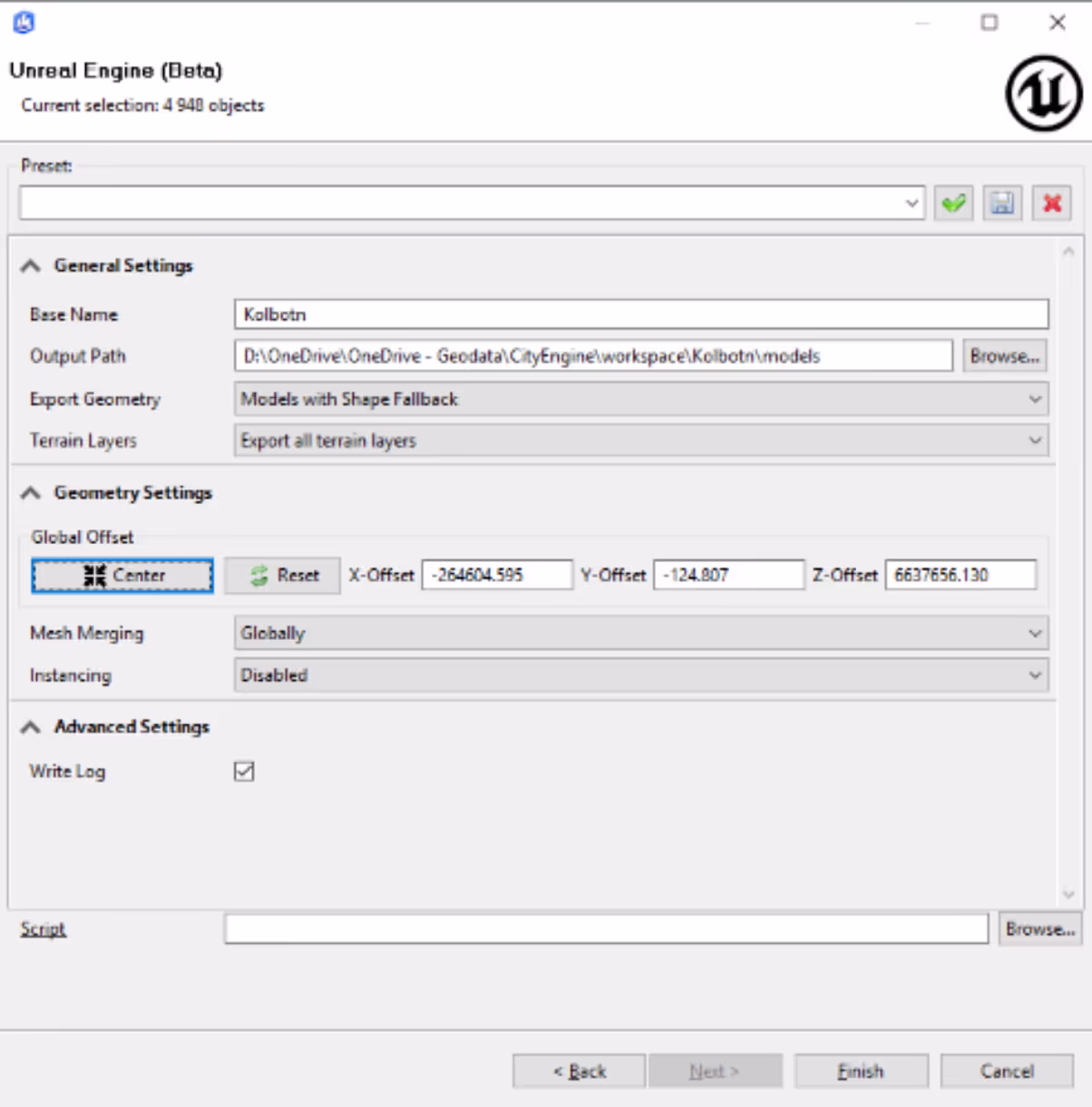Click the X-Offset field
1092x1107 pixels.
click(x=497, y=575)
